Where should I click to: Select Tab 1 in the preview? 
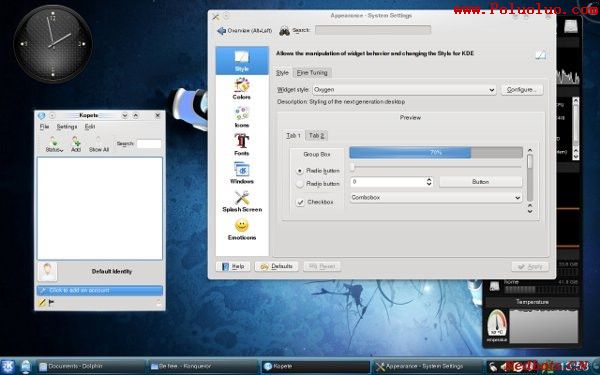point(293,135)
